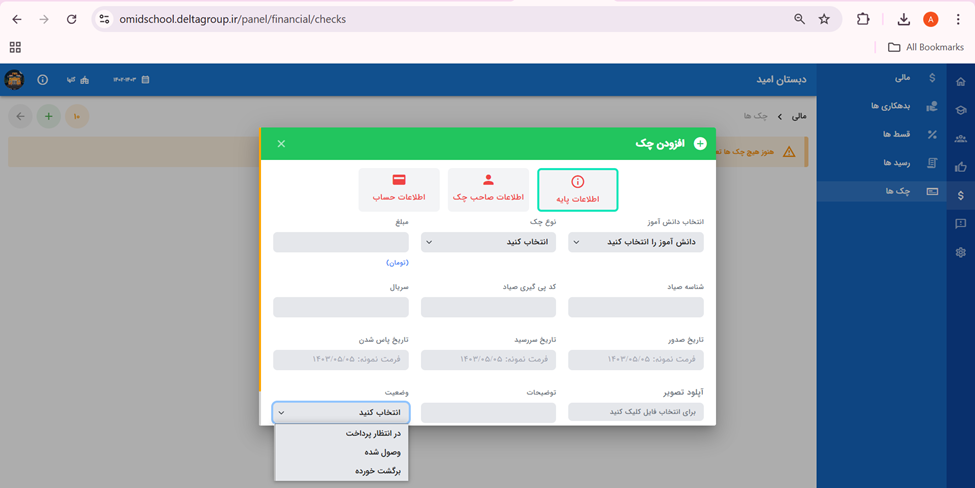This screenshot has width=975, height=488.
Task: Click the orange page-size ۱۰ button
Action: coord(77,116)
